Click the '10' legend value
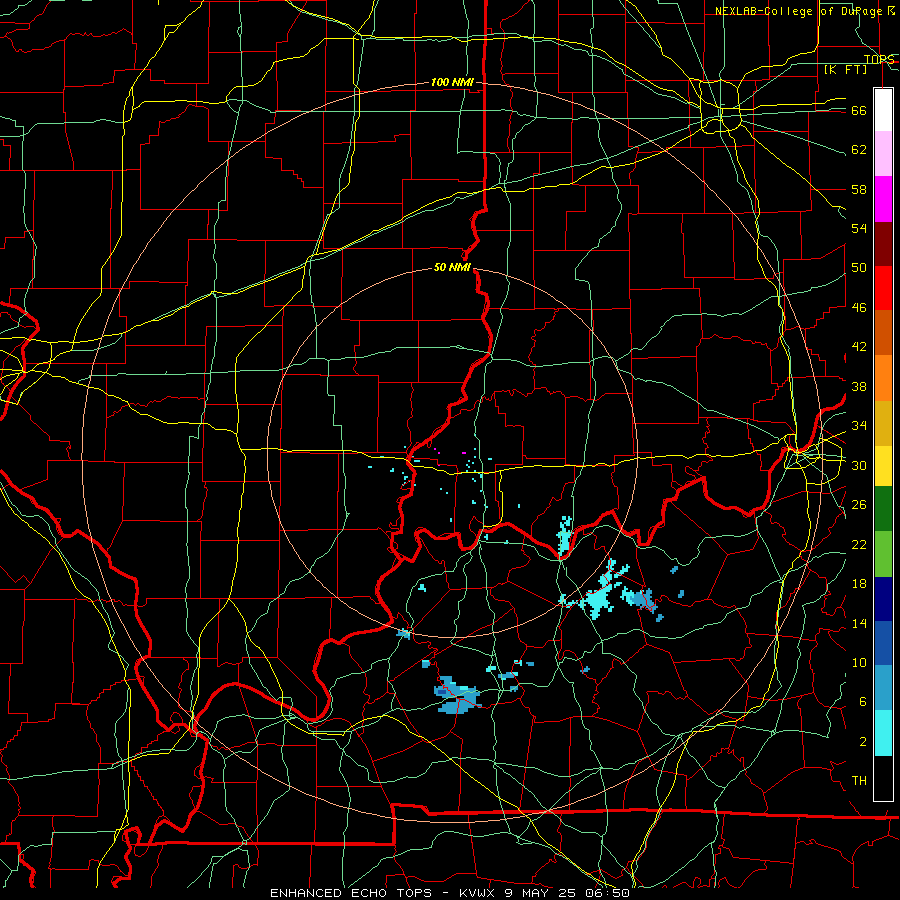The image size is (900, 900). [x=859, y=663]
